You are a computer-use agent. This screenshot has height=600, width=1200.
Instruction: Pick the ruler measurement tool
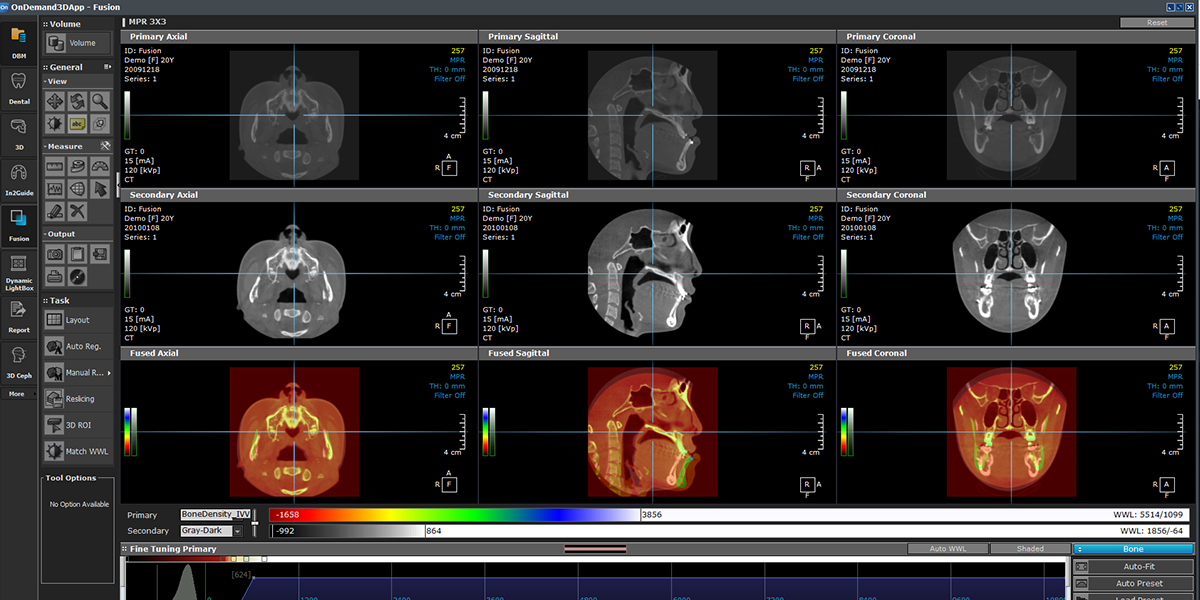54,166
